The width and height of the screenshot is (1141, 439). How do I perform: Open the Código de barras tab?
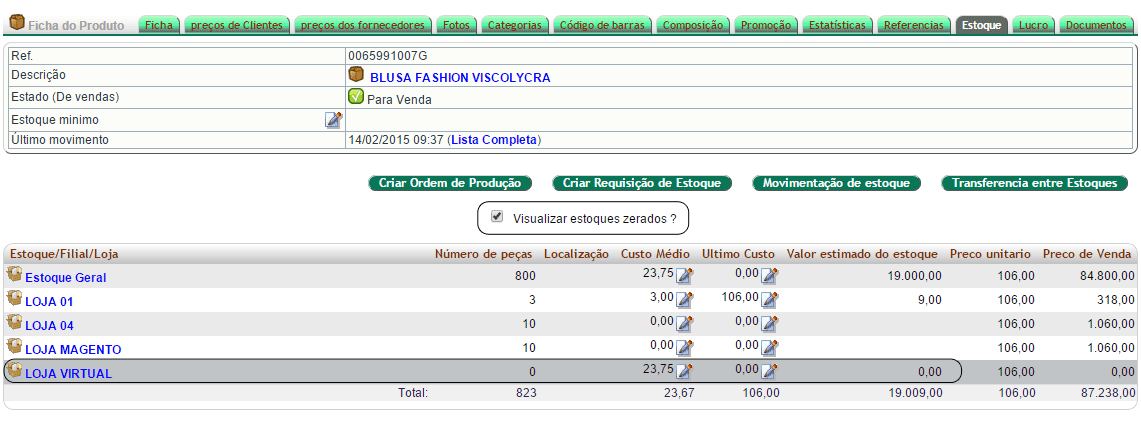602,25
